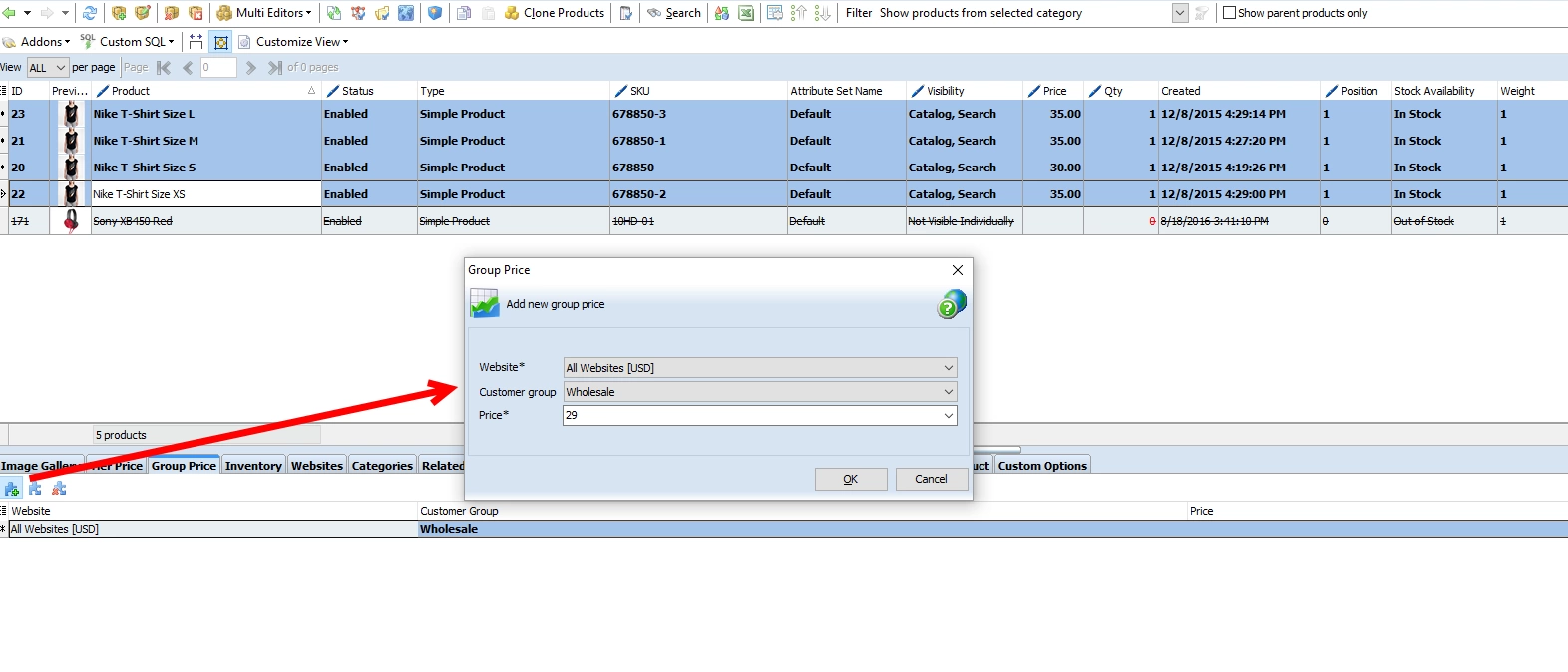The height and width of the screenshot is (672, 1568).
Task: Click the Excel export icon
Action: click(746, 13)
